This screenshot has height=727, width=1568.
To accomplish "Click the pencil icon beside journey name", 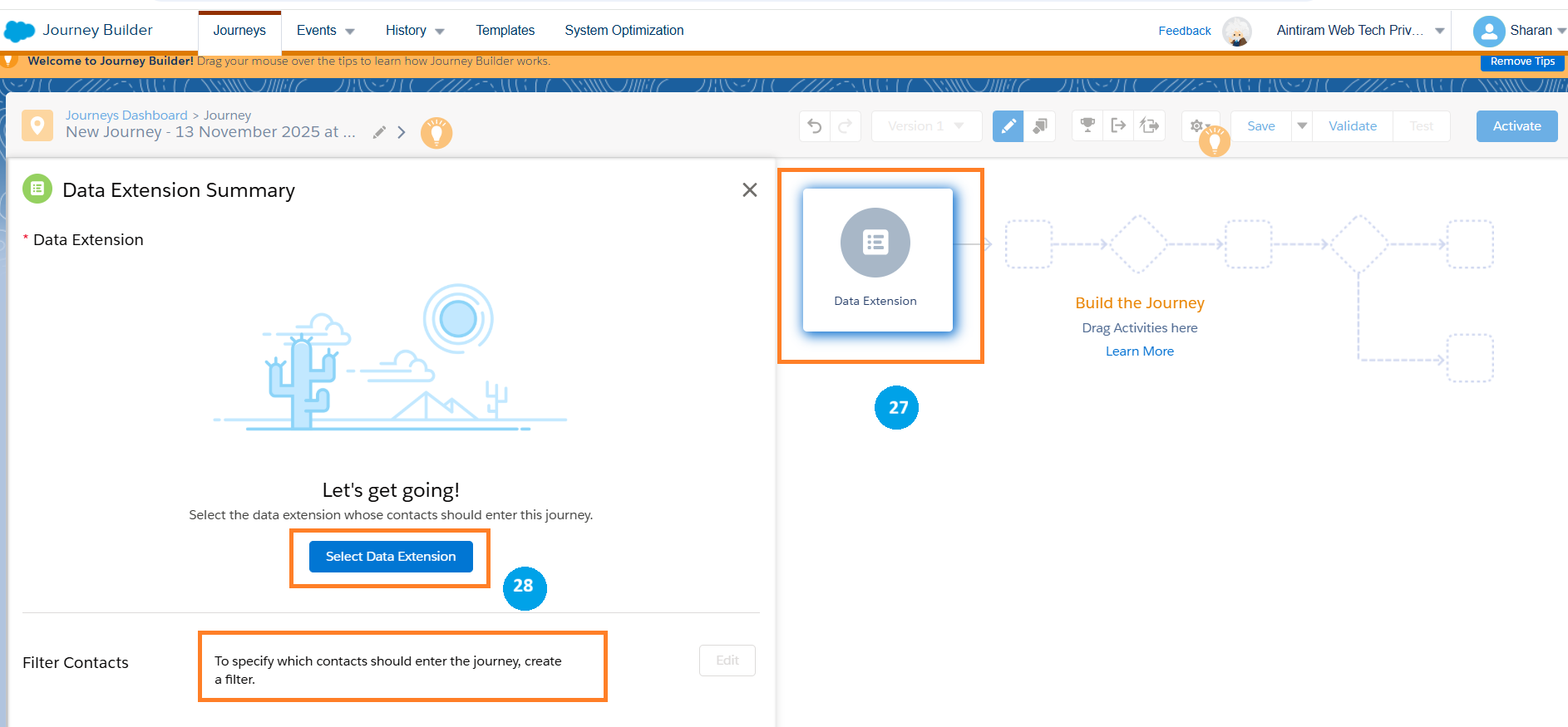I will click(x=379, y=132).
